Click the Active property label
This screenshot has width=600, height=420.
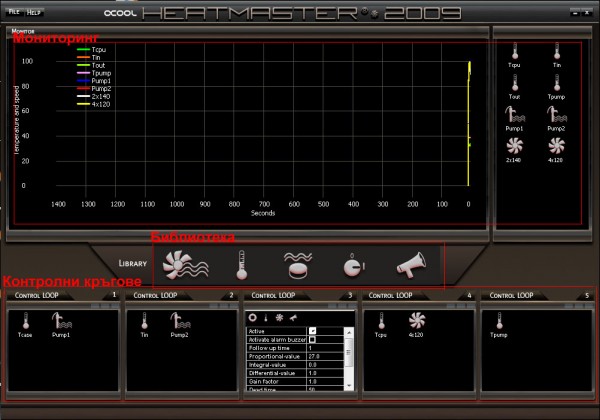pos(256,331)
